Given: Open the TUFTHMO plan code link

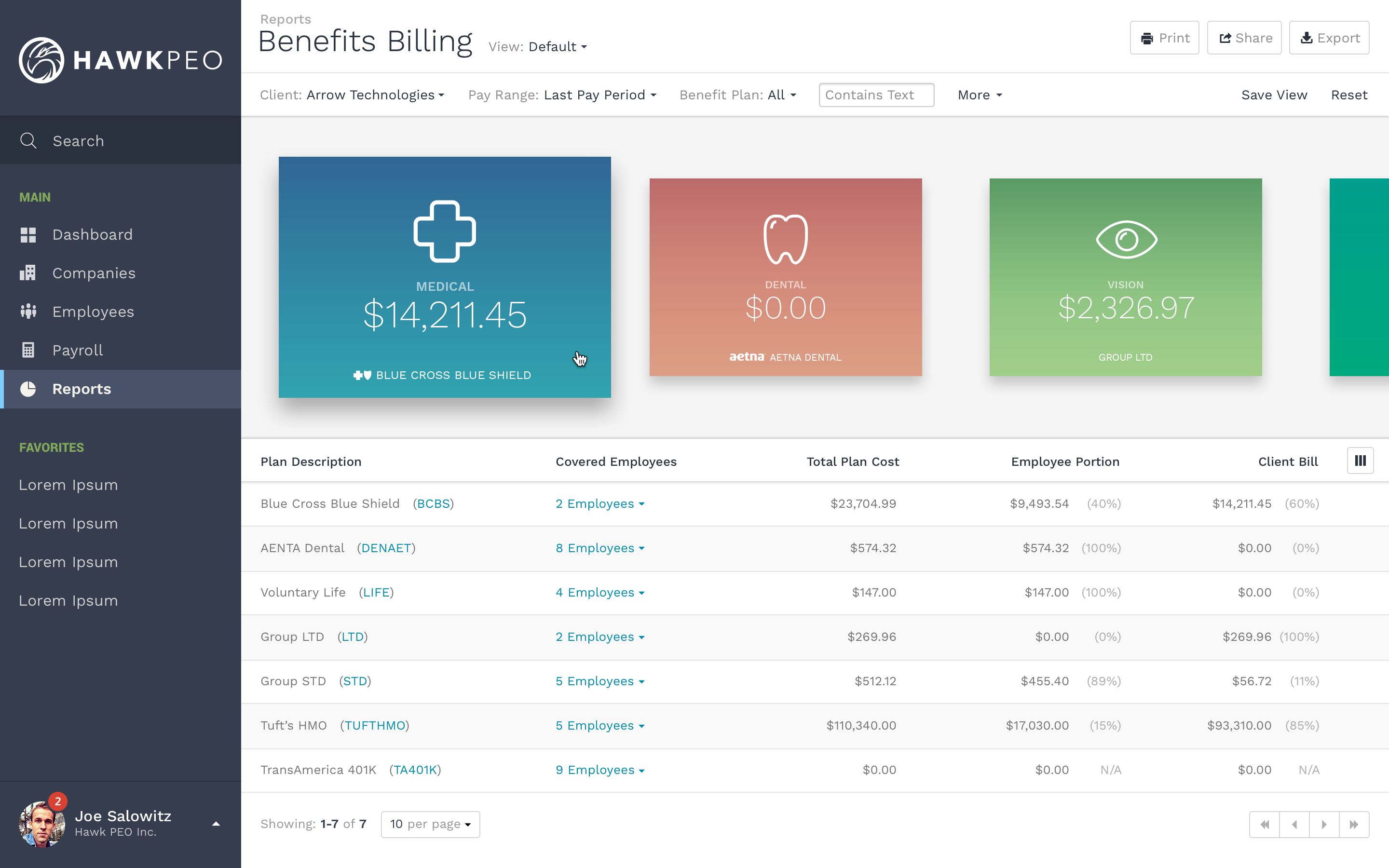Looking at the screenshot, I should (x=374, y=726).
